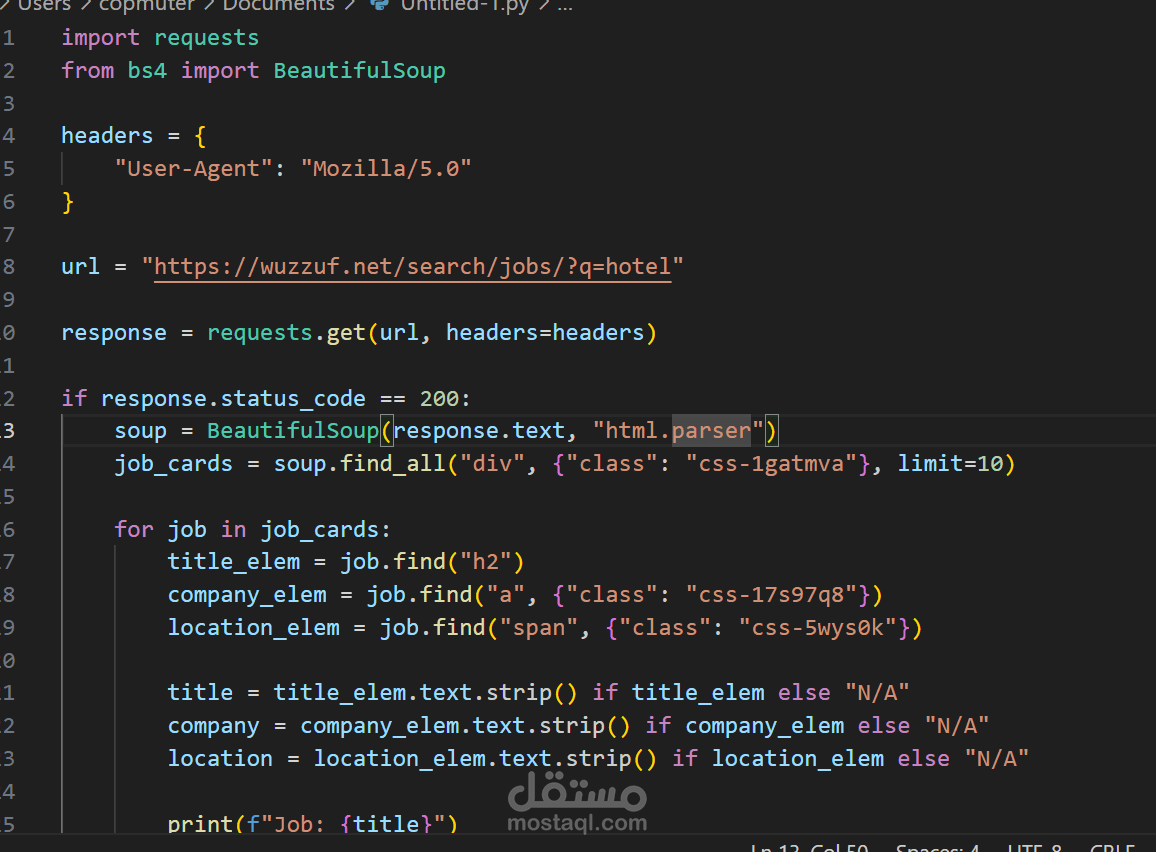1156x852 pixels.
Task: Click the number 200 in the condition
Action: (x=439, y=399)
